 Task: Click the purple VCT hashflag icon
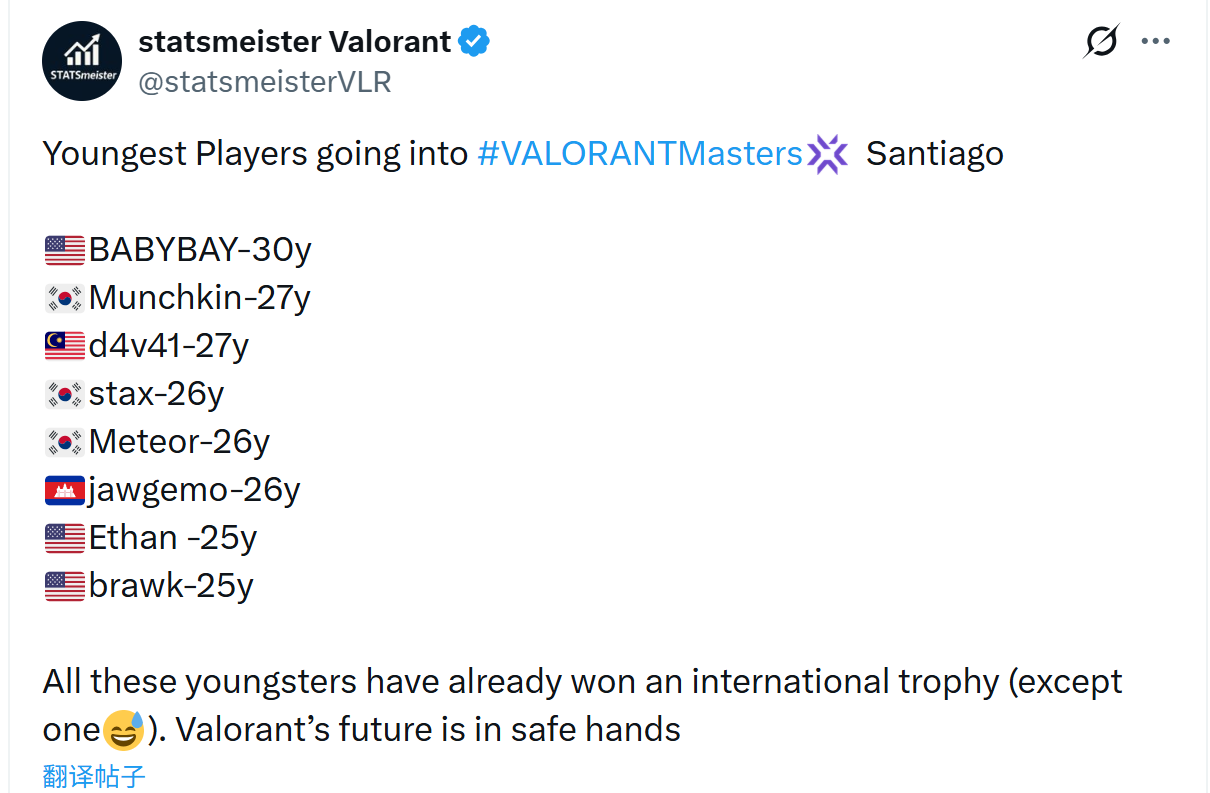[828, 154]
